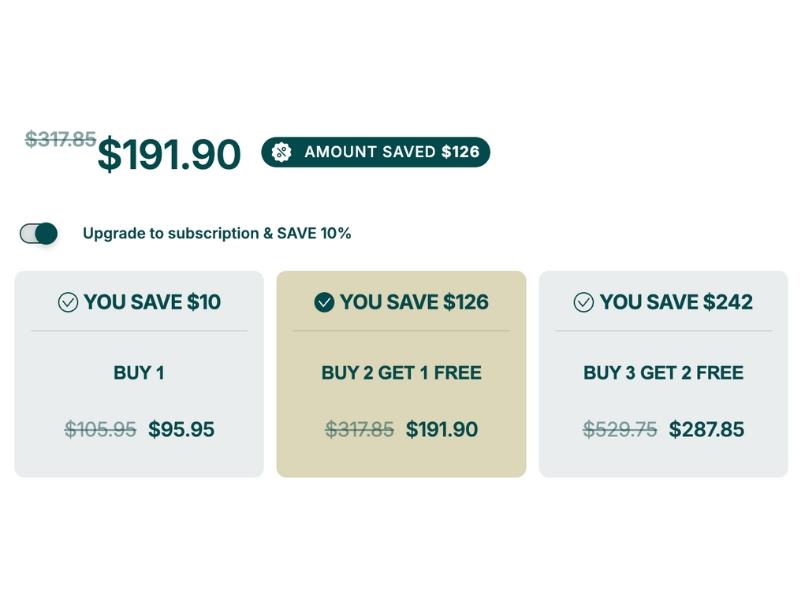Click the large $191.90 total price
The width and height of the screenshot is (800, 600).
(169, 155)
